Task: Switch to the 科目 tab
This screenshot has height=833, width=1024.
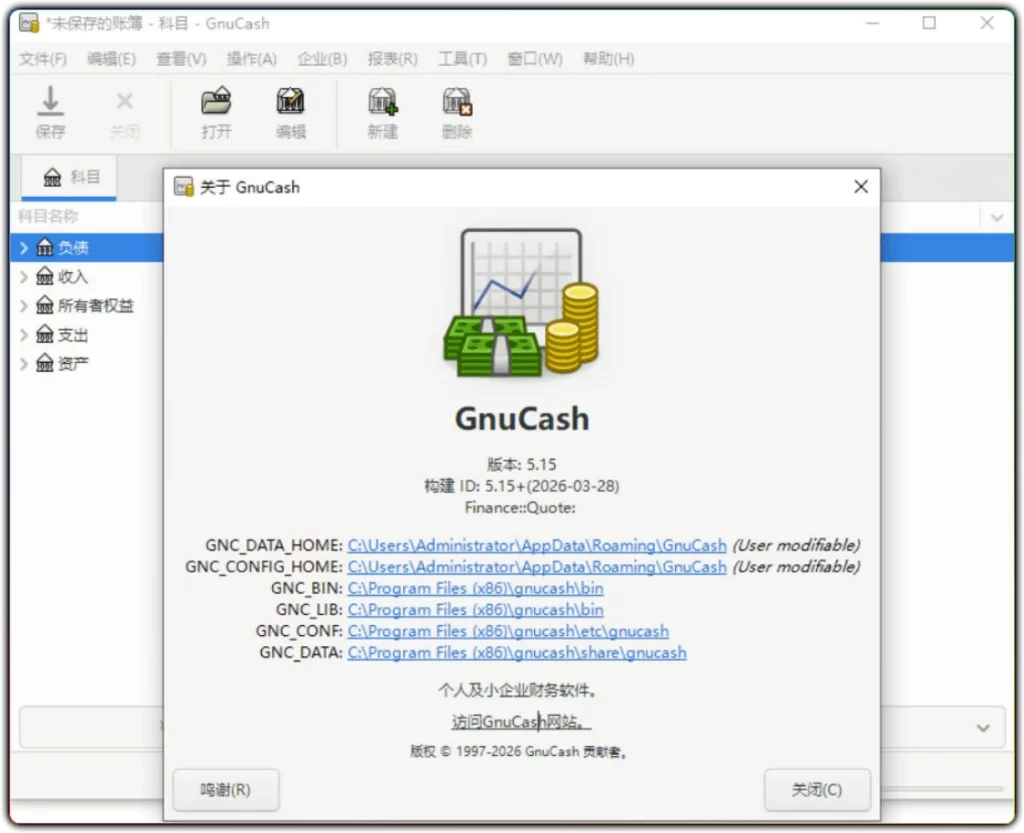Action: [68, 177]
